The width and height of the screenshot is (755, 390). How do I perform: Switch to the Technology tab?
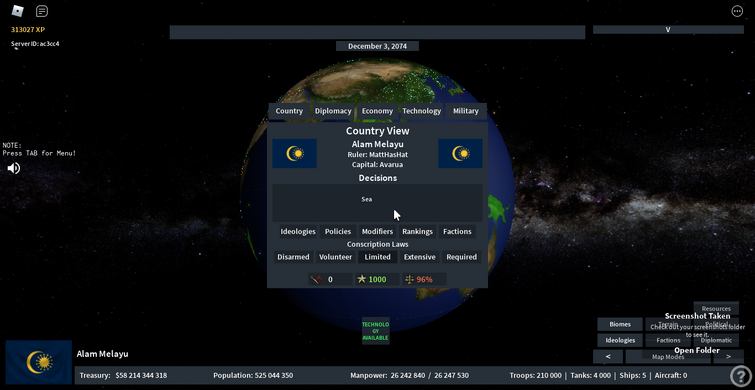click(x=421, y=111)
